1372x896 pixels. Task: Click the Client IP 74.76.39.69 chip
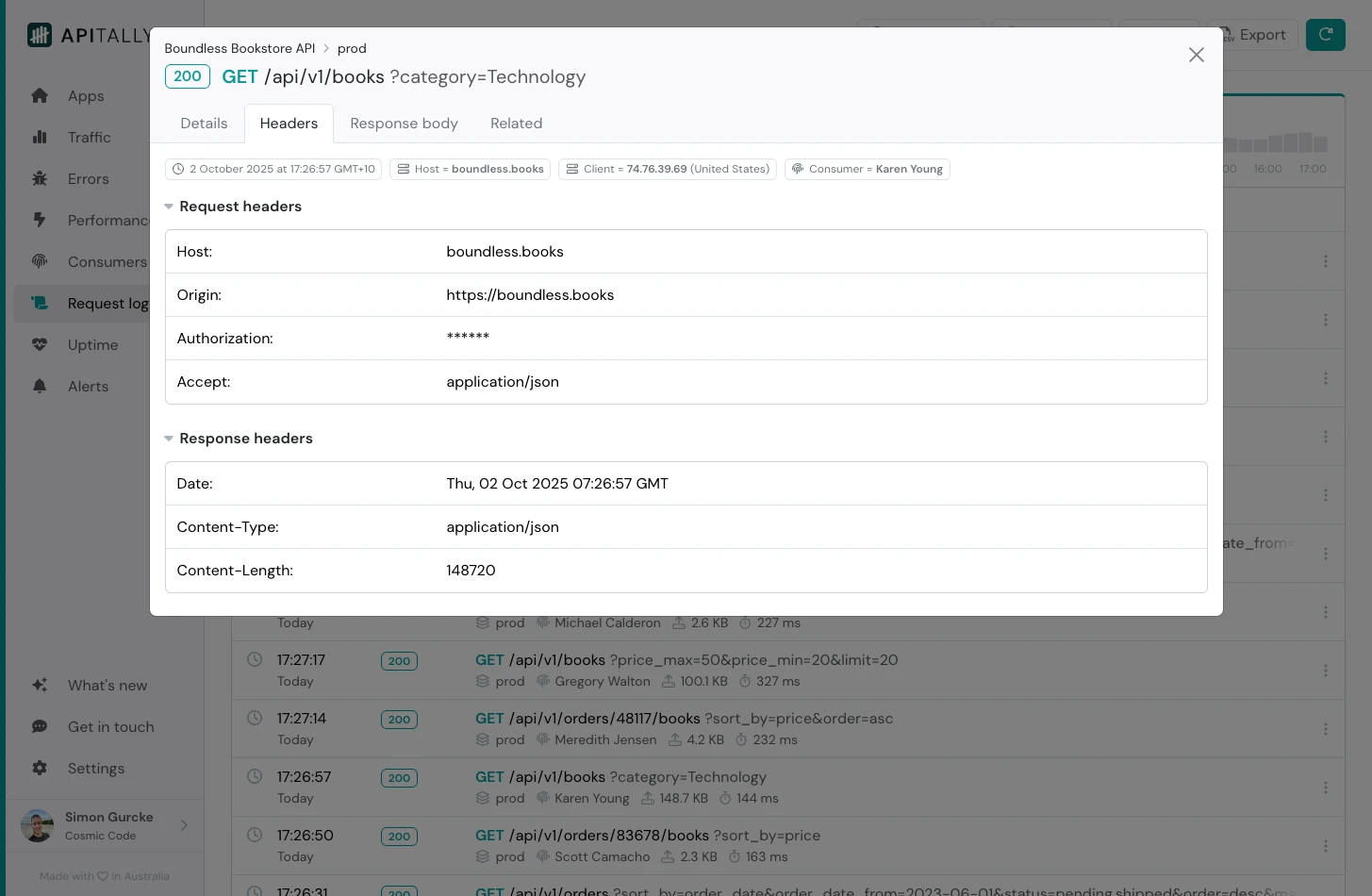pos(667,169)
